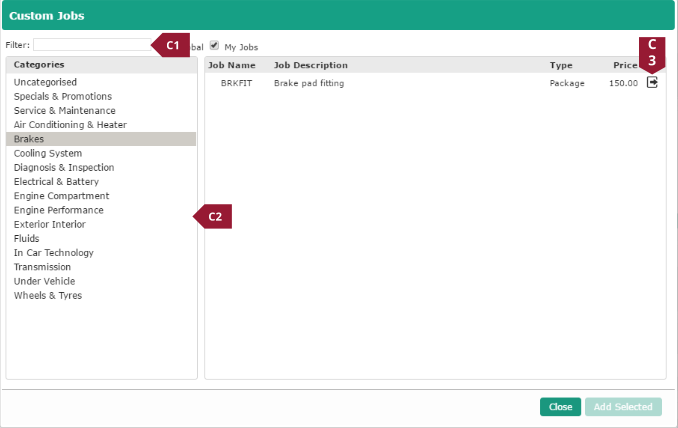Select Diagnosis & Inspection category
678x428 pixels.
[x=64, y=168]
